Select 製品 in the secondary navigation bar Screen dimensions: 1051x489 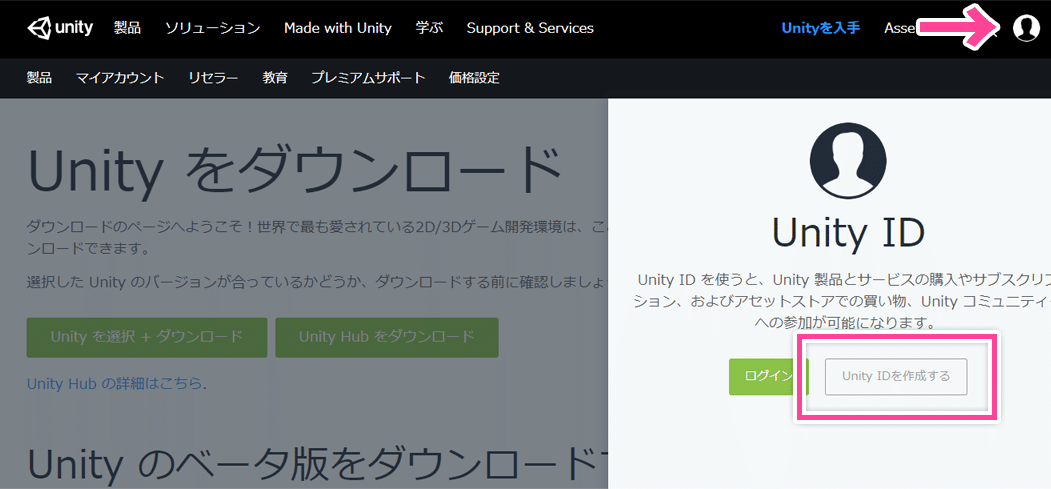coord(39,78)
